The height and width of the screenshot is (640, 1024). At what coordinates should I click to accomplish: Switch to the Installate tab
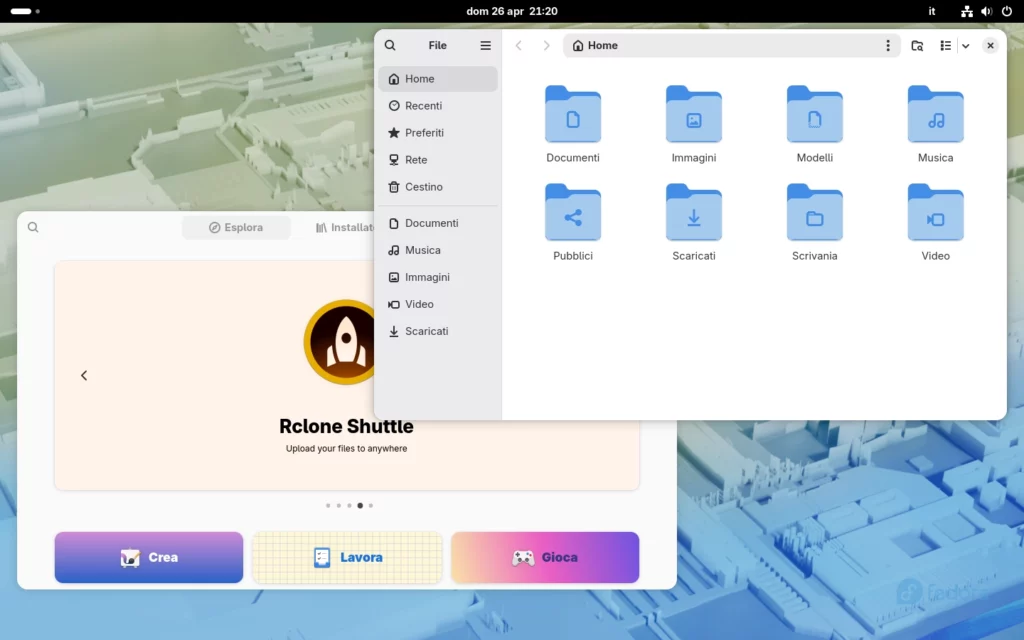tap(345, 227)
